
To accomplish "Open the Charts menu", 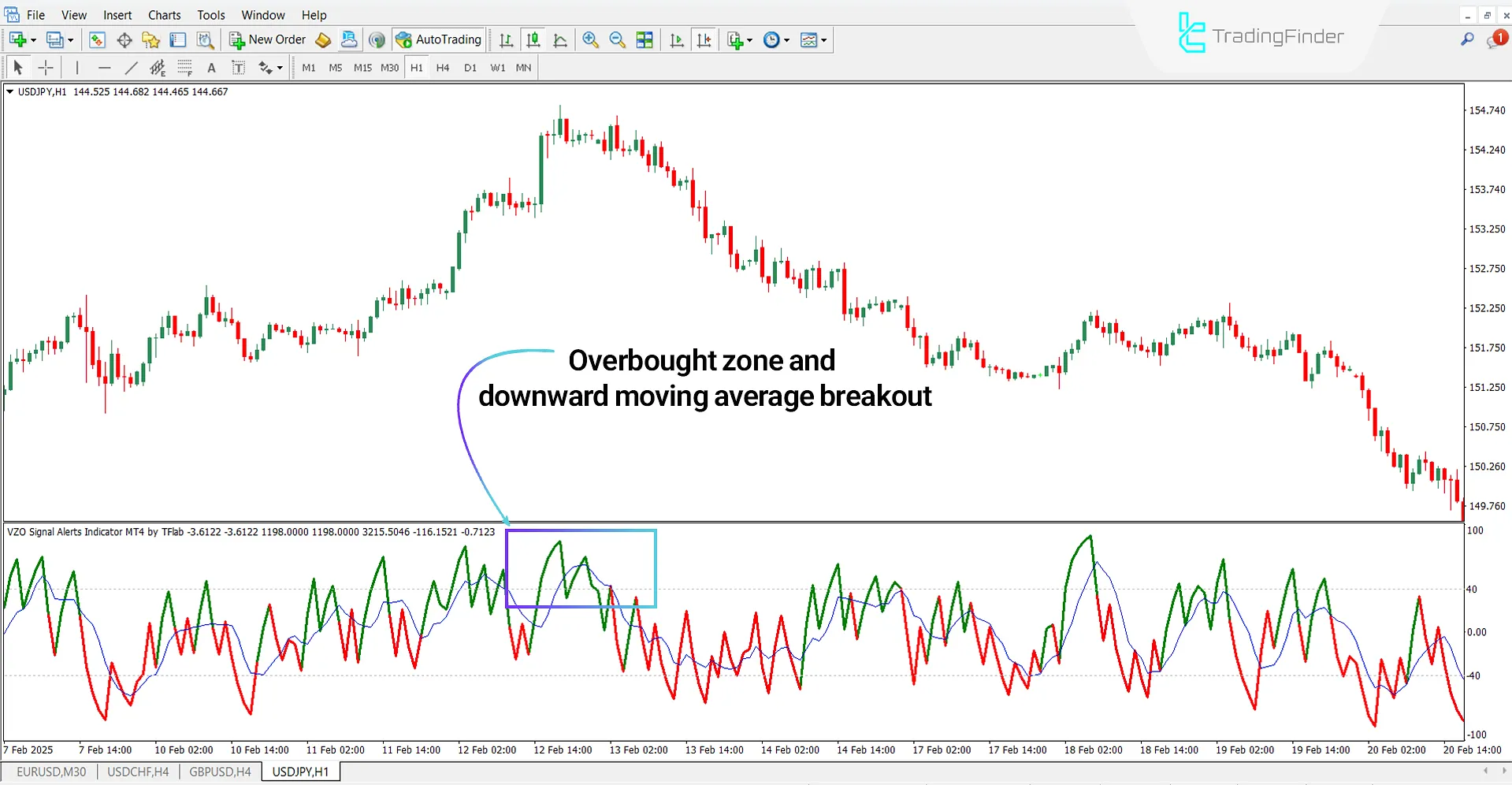I will coord(164,14).
